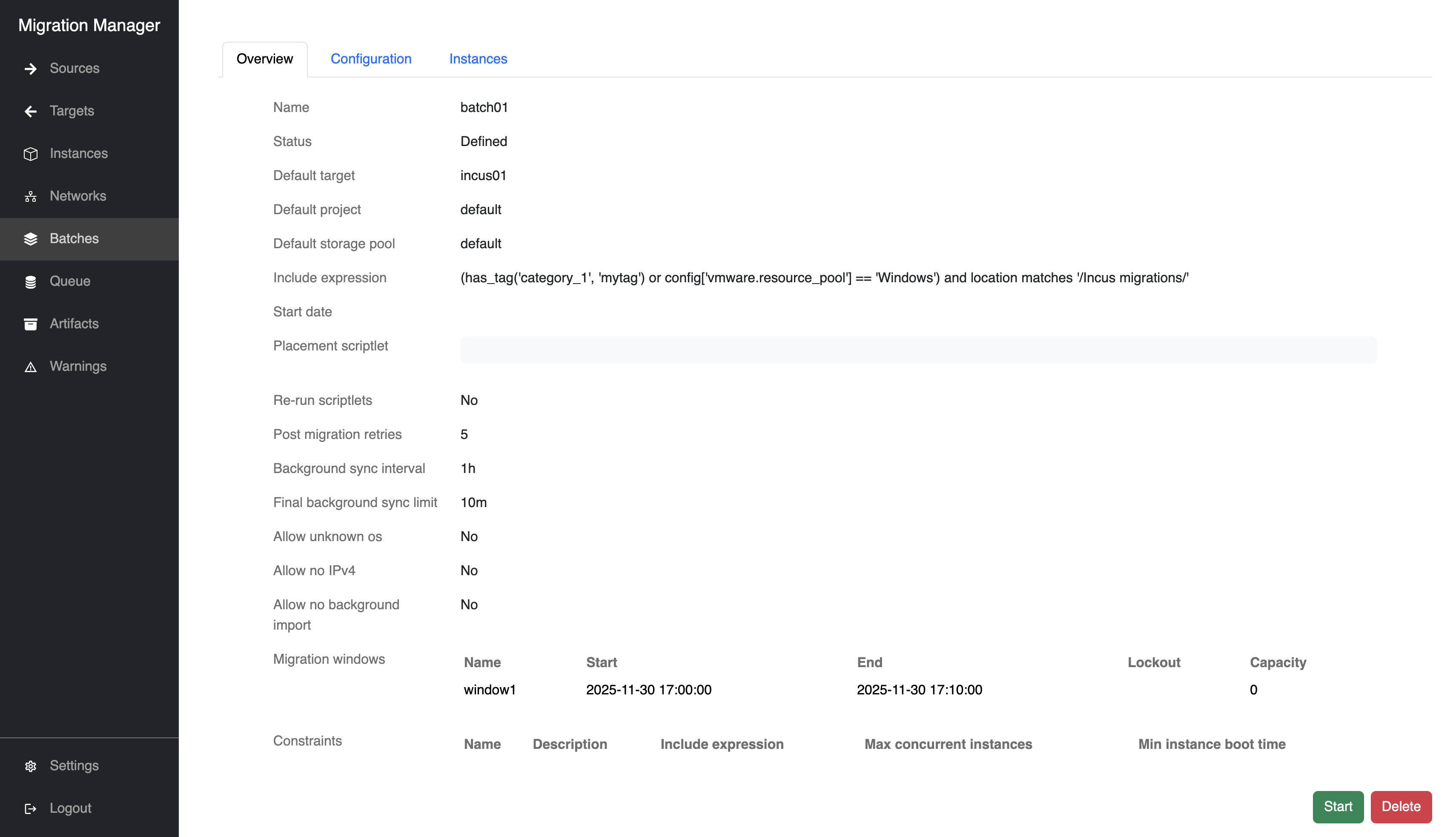Image resolution: width=1456 pixels, height=837 pixels.
Task: Click the Migration Manager title
Action: [89, 25]
